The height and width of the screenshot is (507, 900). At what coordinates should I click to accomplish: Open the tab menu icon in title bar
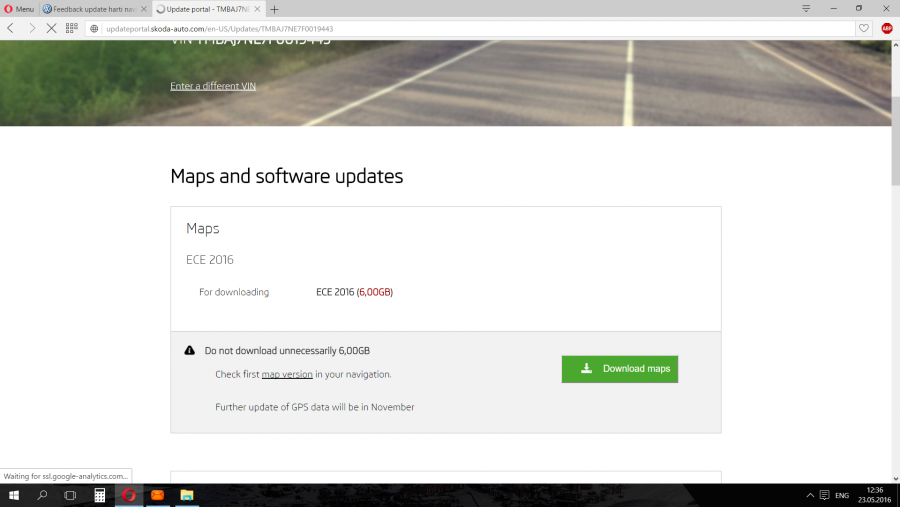click(x=806, y=9)
